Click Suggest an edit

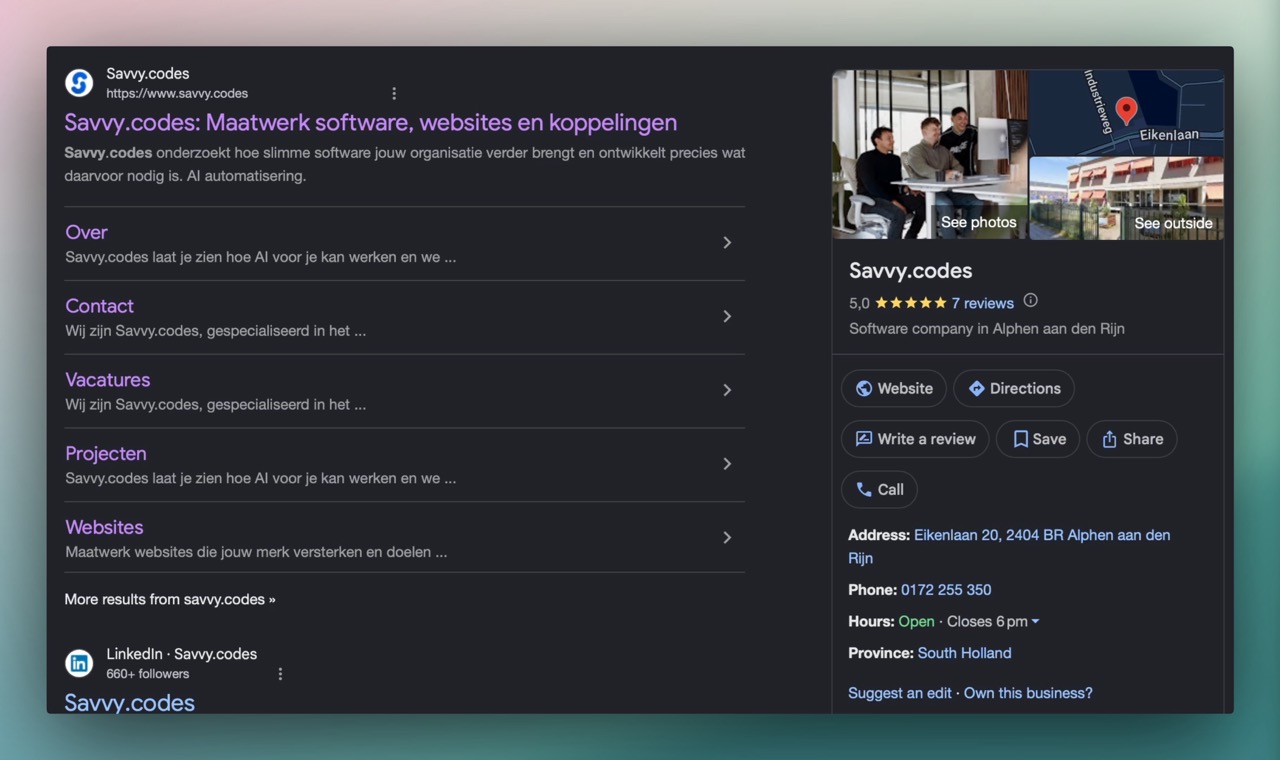[900, 693]
